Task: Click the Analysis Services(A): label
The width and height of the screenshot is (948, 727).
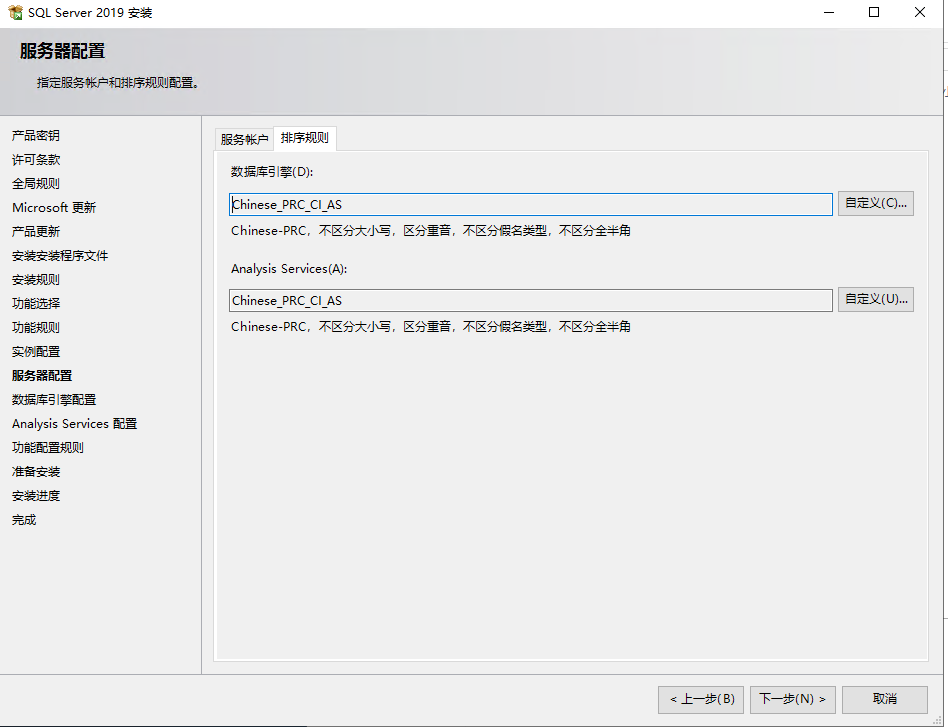Action: tap(289, 269)
